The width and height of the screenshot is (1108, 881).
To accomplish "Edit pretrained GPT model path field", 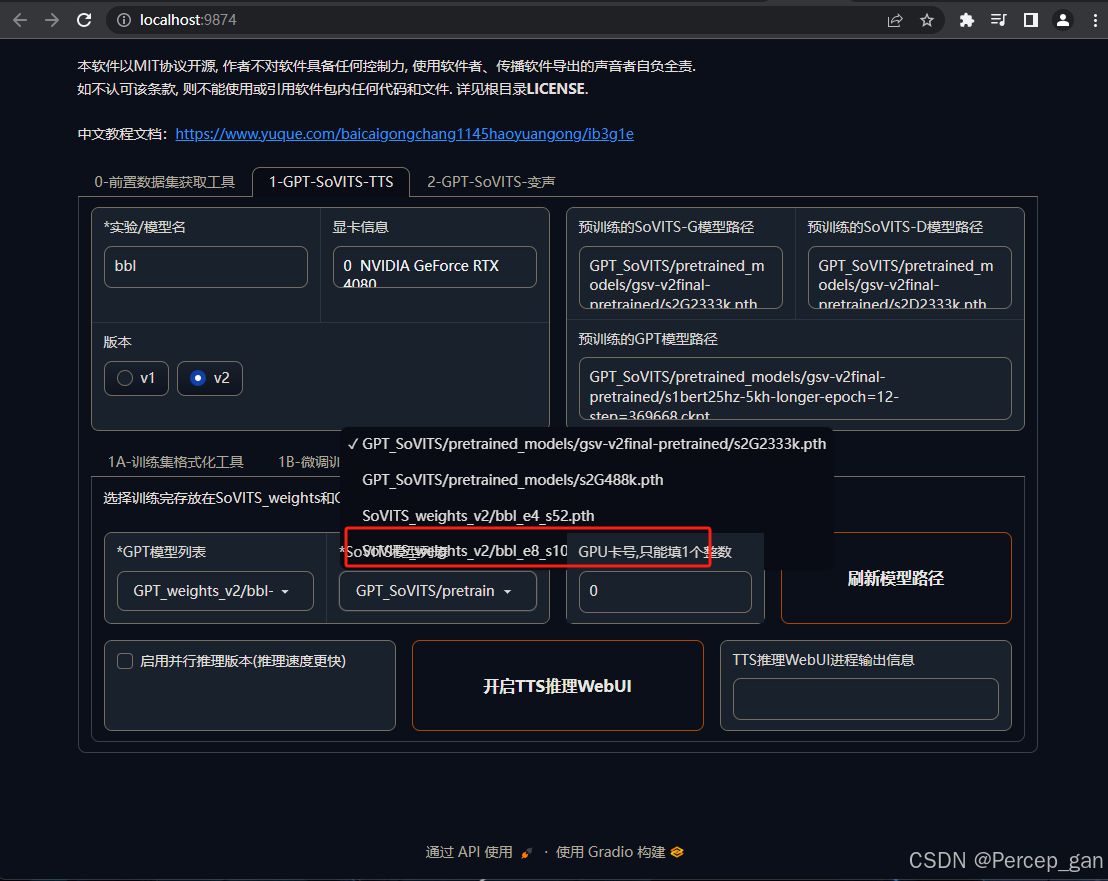I will tap(795, 388).
